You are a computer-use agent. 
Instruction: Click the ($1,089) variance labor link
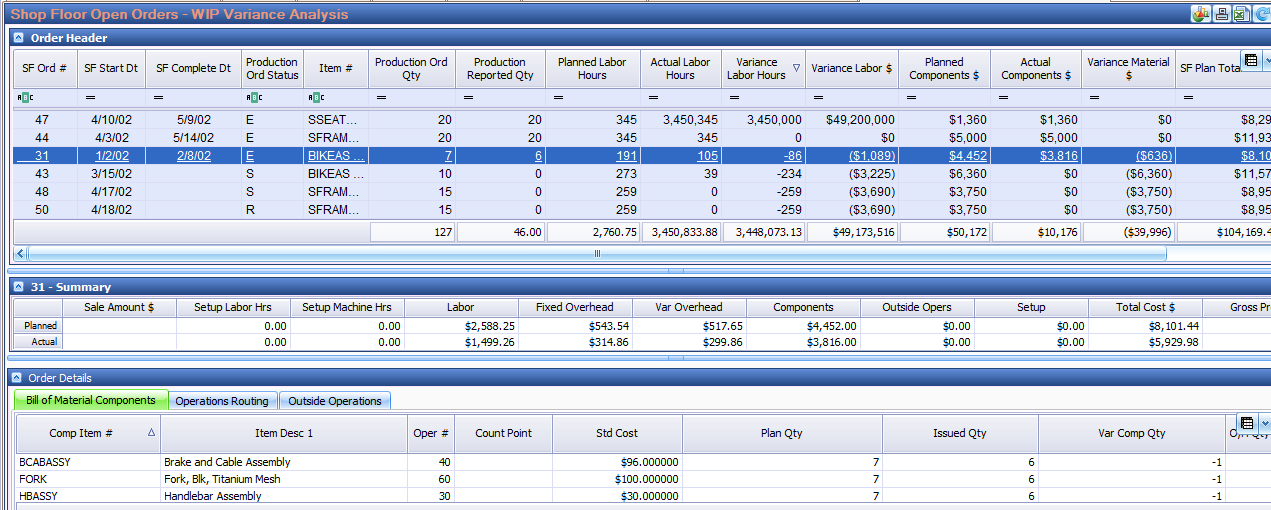point(871,156)
